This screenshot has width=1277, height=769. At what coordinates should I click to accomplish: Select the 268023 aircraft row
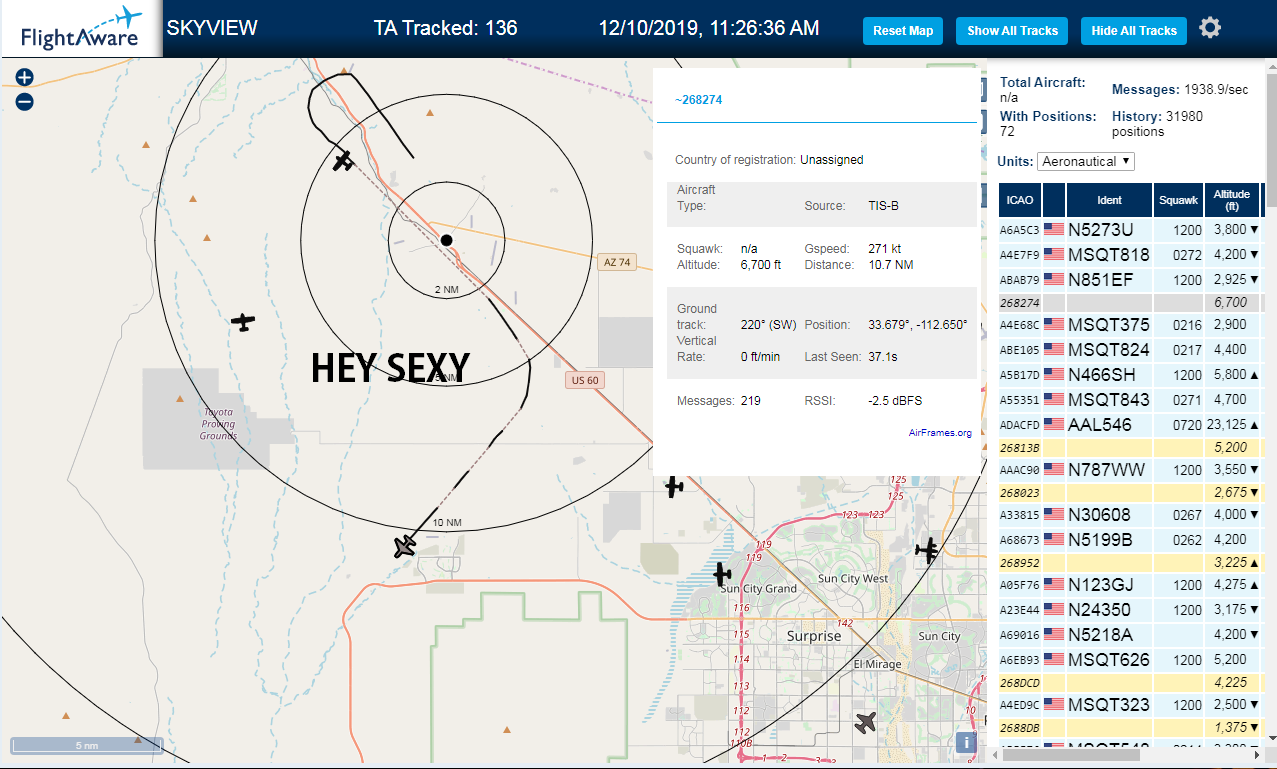click(1130, 492)
